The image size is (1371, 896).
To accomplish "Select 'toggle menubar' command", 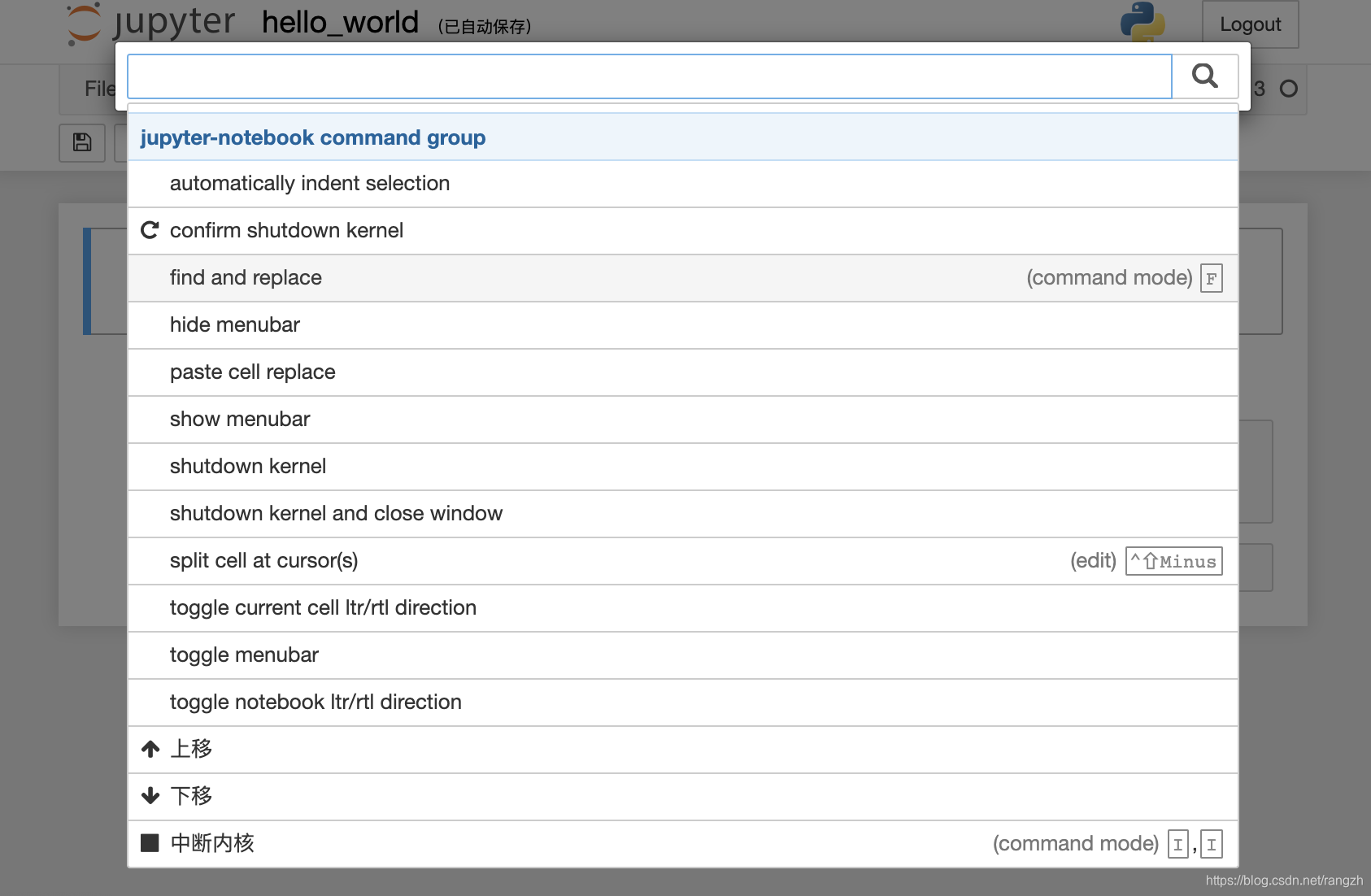I will pyautogui.click(x=683, y=655).
